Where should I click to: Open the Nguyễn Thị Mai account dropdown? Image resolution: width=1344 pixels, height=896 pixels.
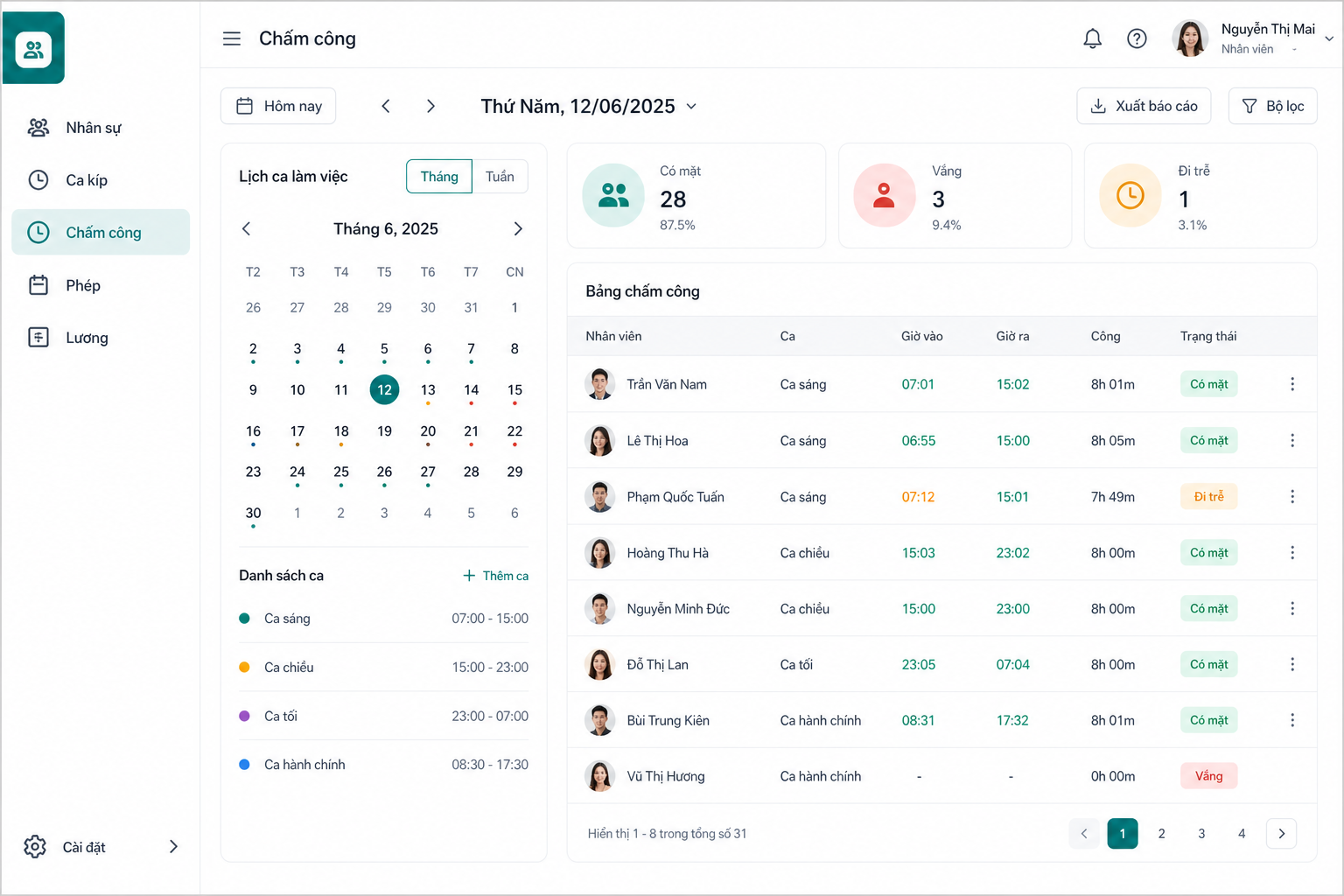(1253, 38)
